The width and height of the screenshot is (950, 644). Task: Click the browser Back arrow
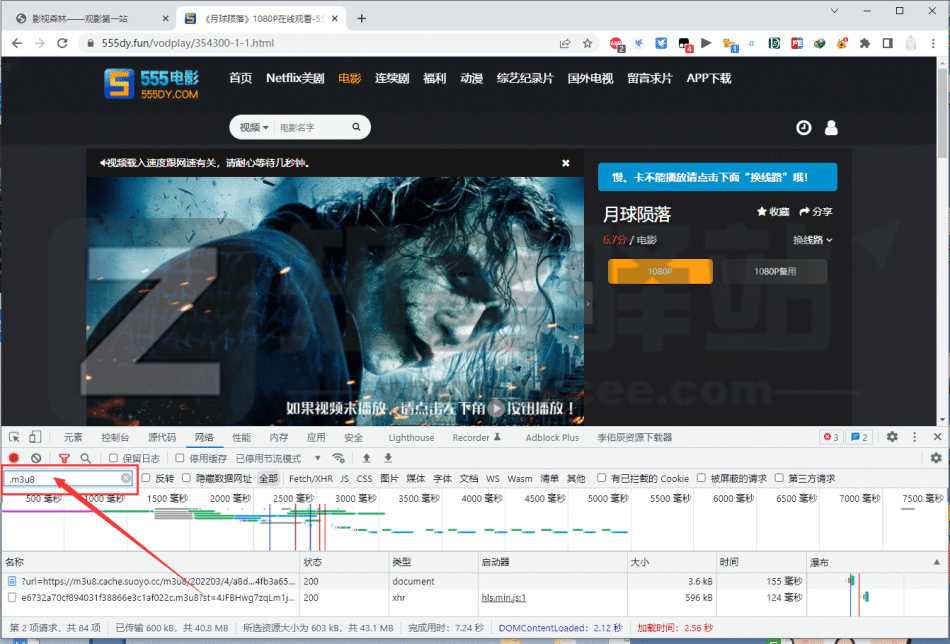click(x=16, y=42)
